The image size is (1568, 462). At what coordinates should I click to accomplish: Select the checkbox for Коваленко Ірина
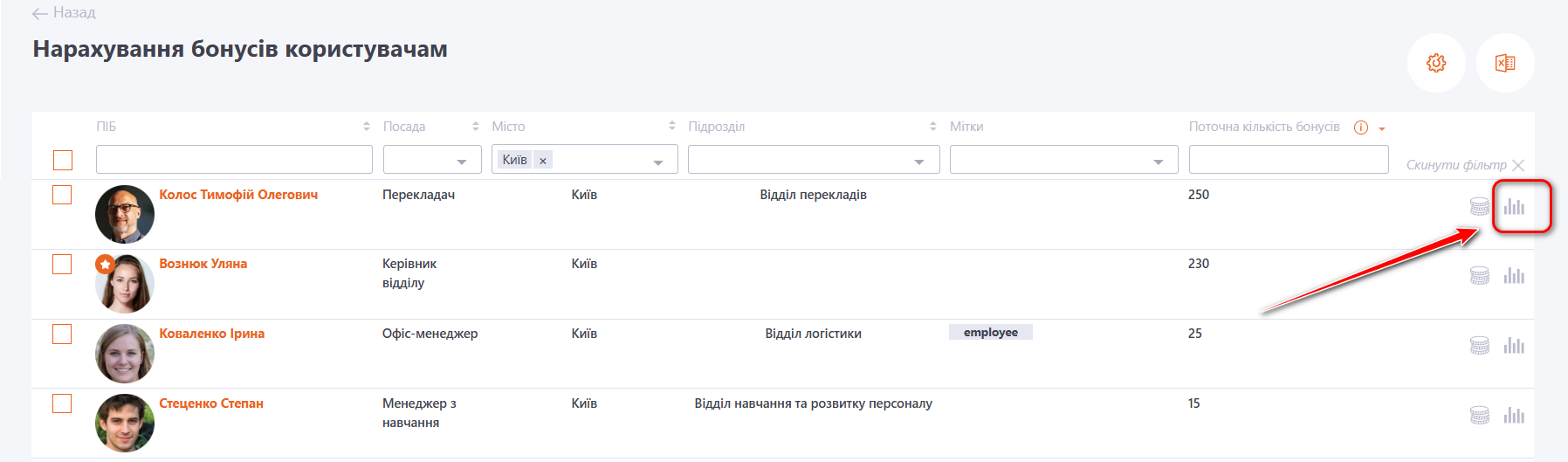tap(62, 334)
